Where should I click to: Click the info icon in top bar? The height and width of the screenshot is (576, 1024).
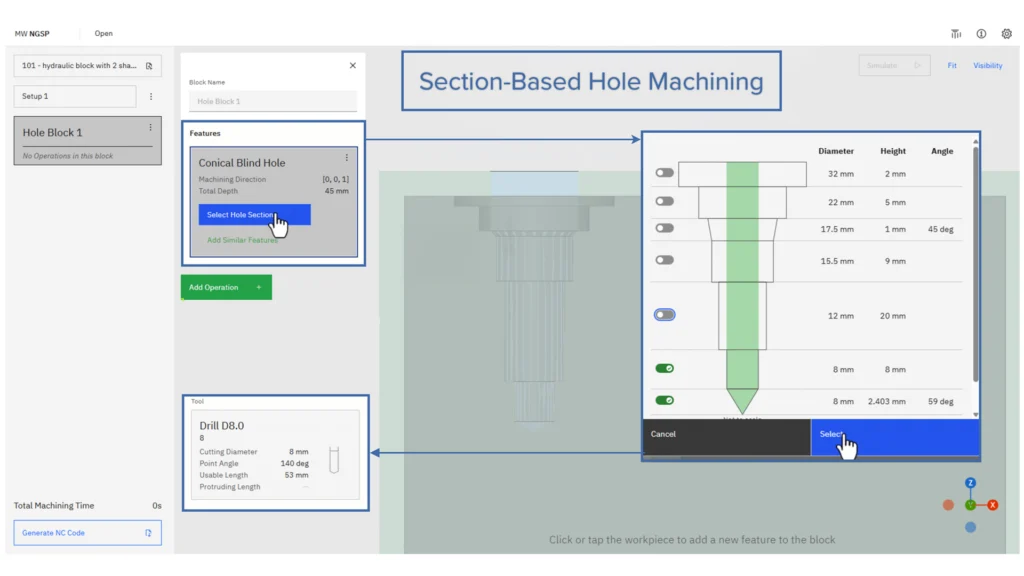tap(981, 34)
